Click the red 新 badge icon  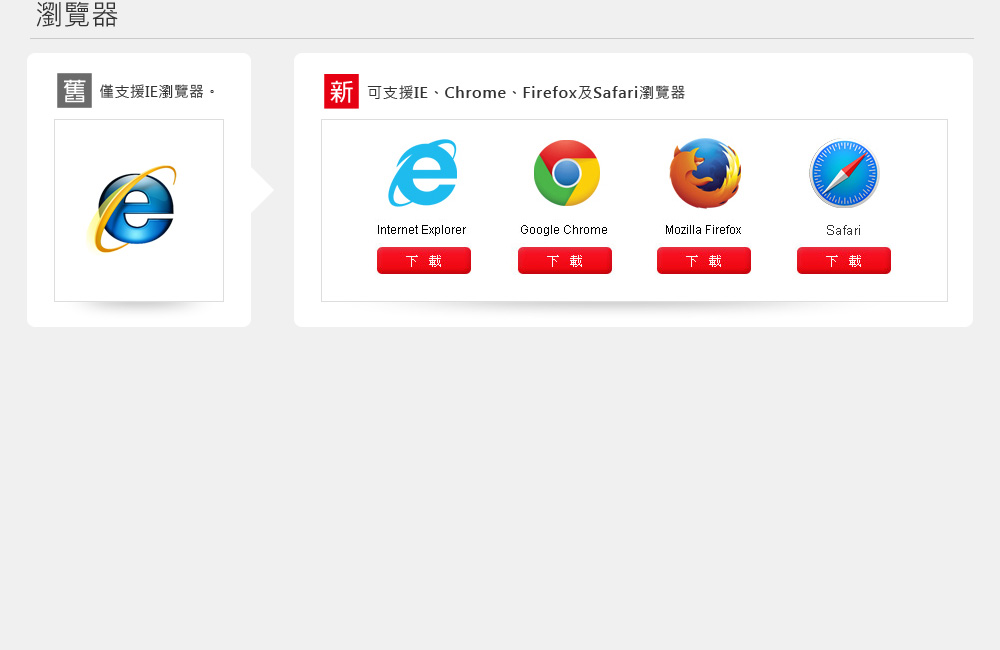tap(341, 91)
